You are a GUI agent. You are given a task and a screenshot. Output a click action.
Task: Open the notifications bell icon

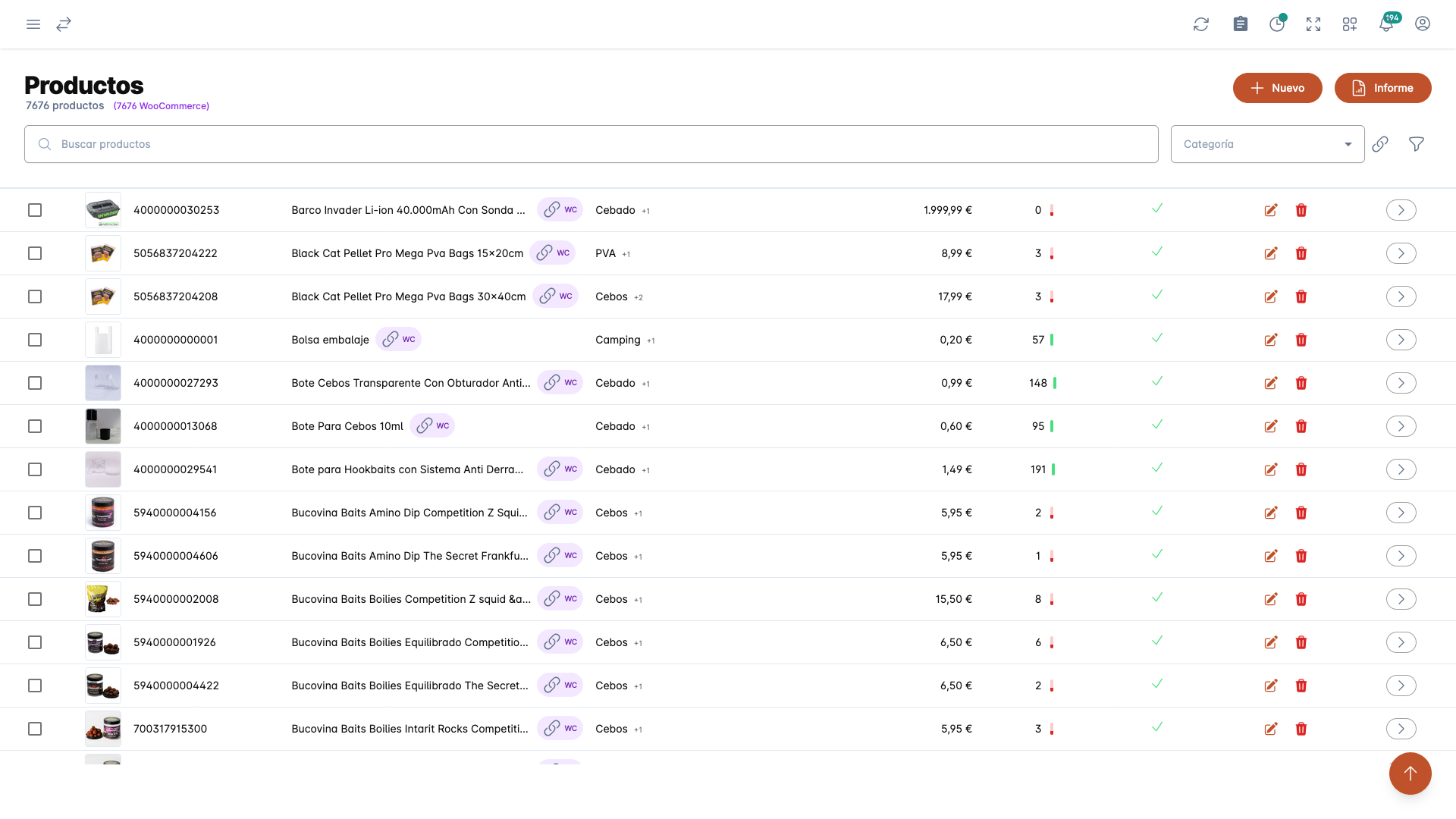click(x=1386, y=24)
